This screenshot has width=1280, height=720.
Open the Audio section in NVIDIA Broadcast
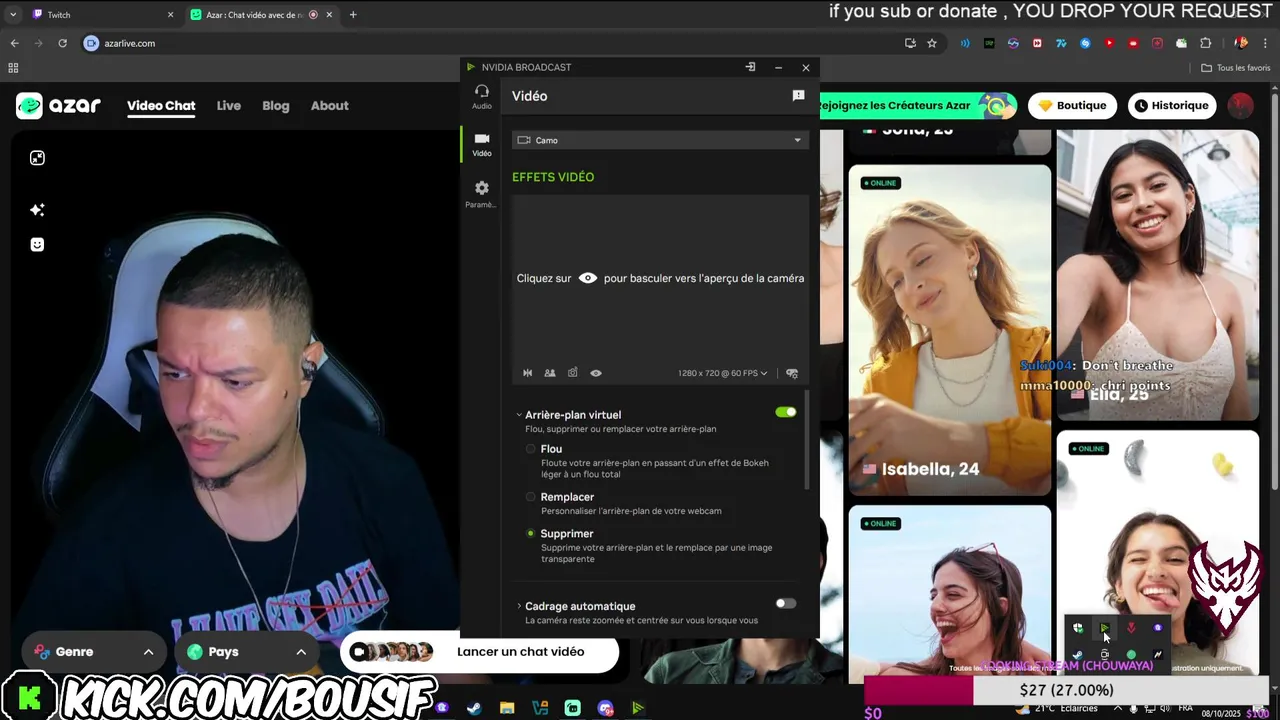click(482, 96)
